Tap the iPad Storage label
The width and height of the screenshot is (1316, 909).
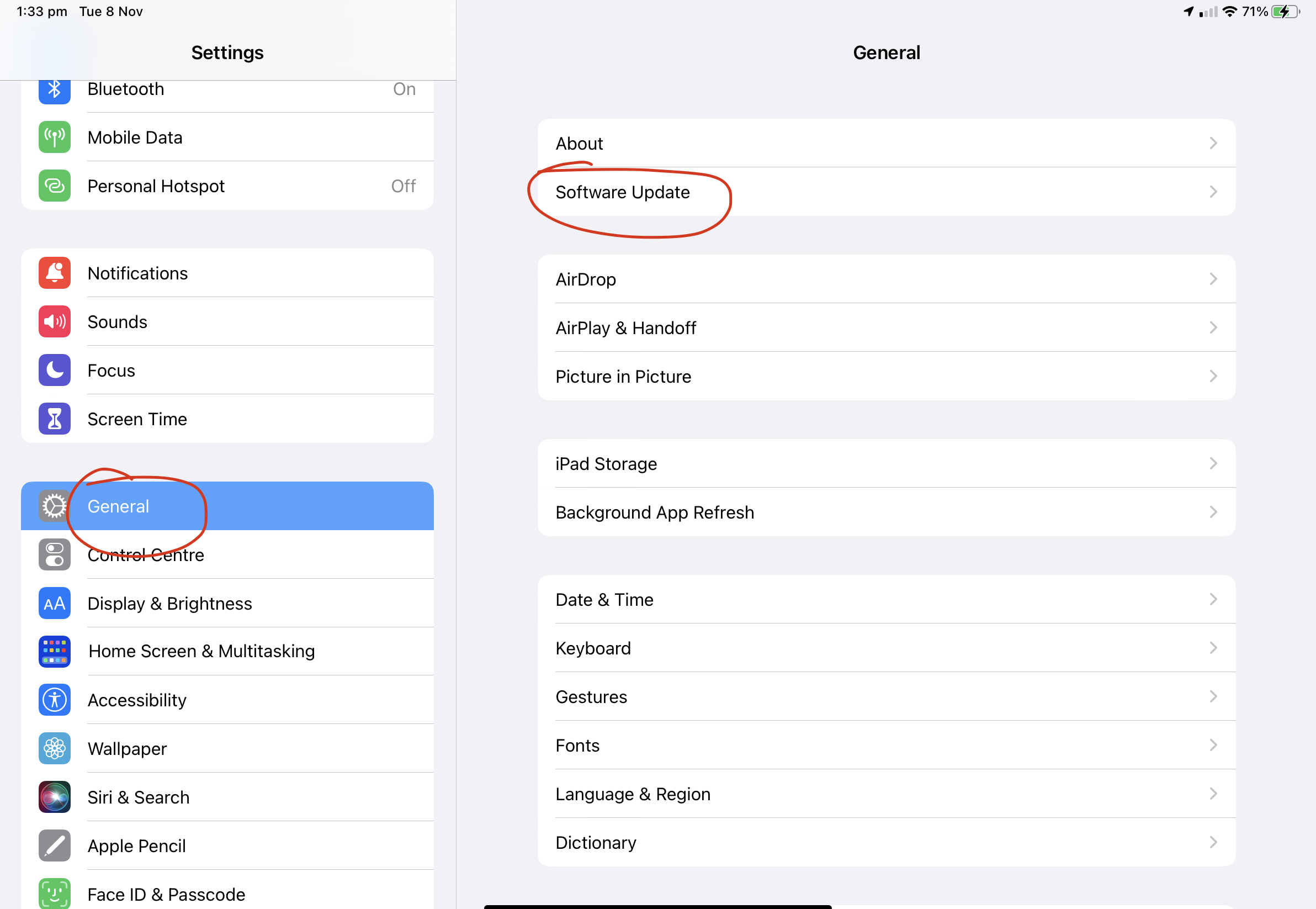606,464
